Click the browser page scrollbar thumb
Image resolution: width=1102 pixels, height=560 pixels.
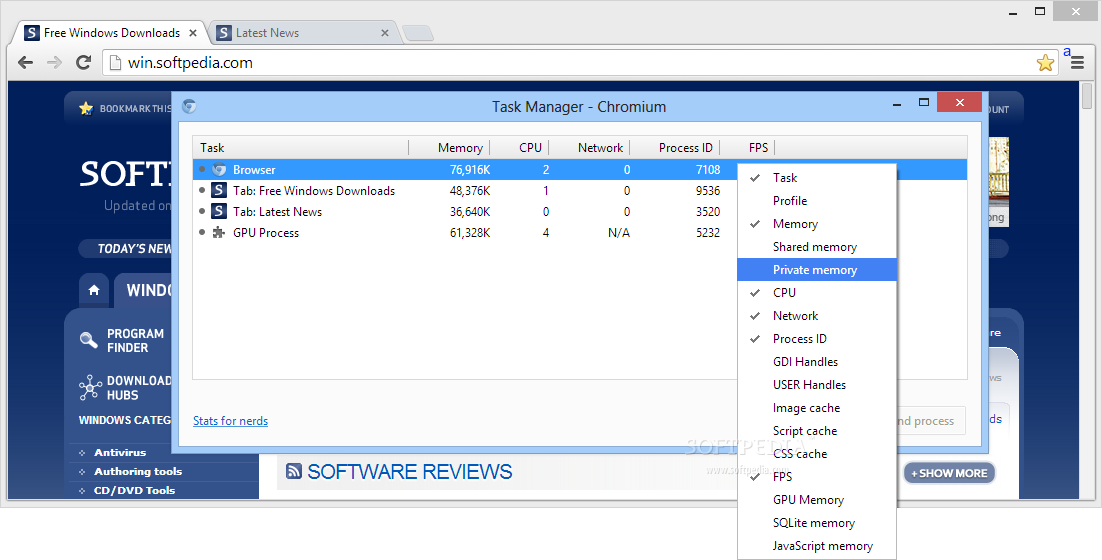(x=1087, y=96)
